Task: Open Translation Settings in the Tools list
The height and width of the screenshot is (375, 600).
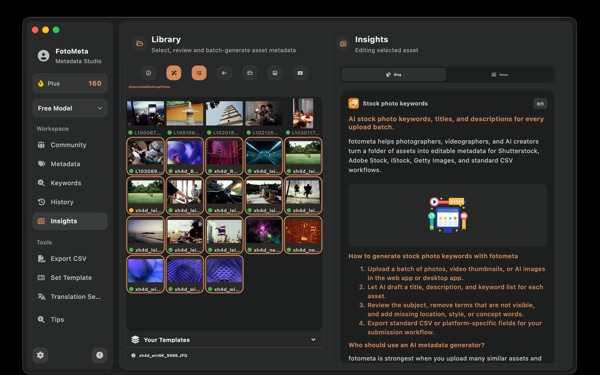Action: pos(70,297)
